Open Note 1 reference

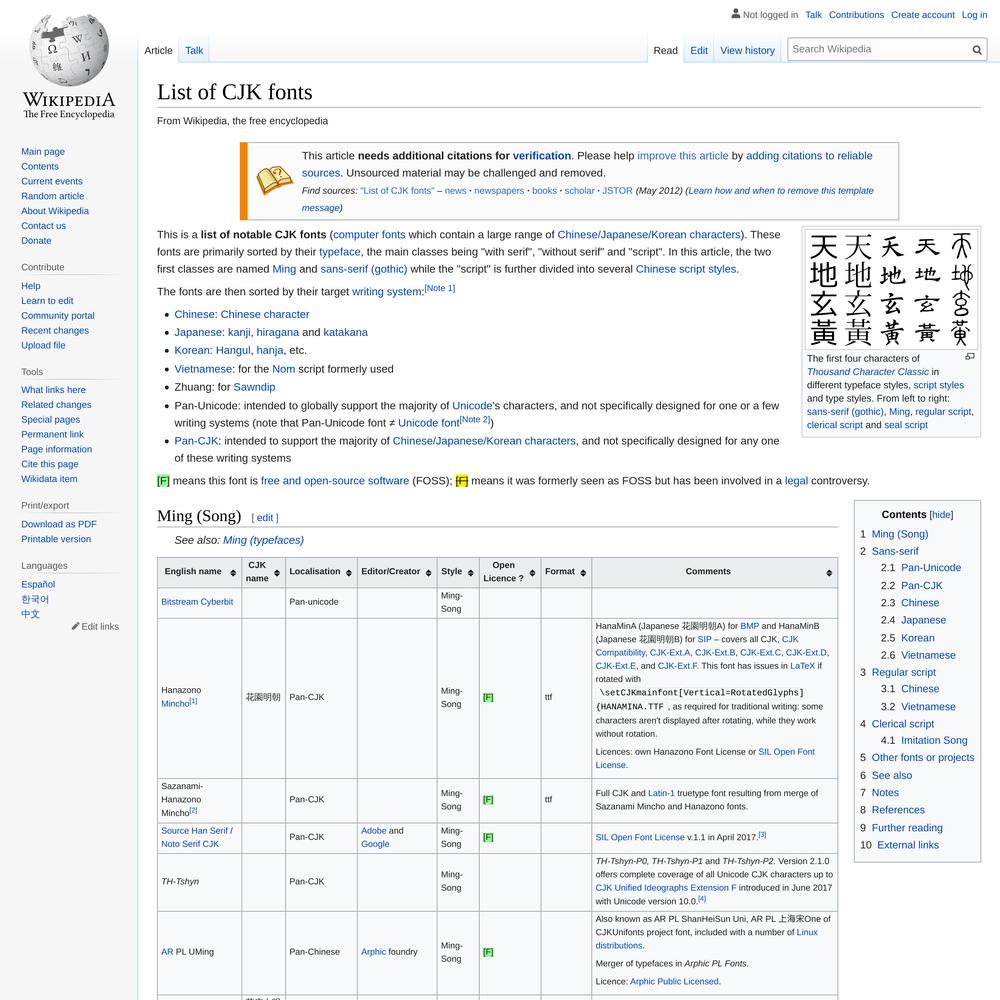pyautogui.click(x=440, y=288)
